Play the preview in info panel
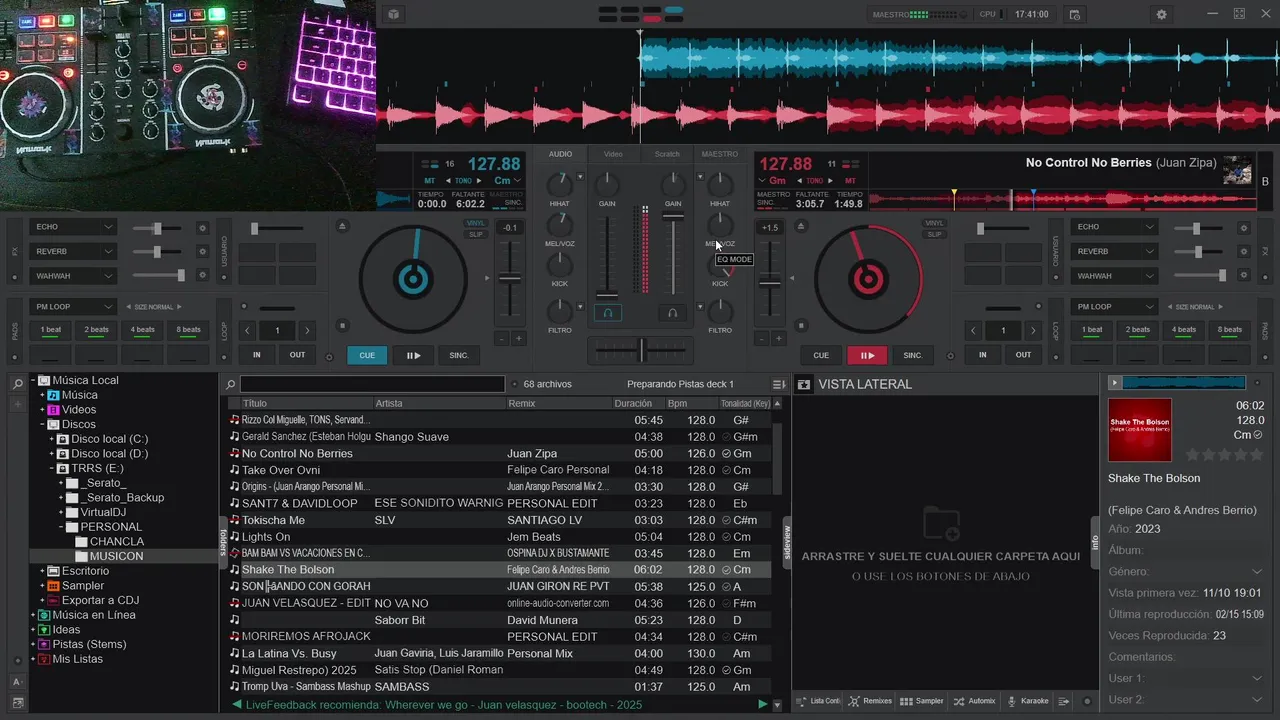Image resolution: width=1280 pixels, height=720 pixels. pos(1115,382)
